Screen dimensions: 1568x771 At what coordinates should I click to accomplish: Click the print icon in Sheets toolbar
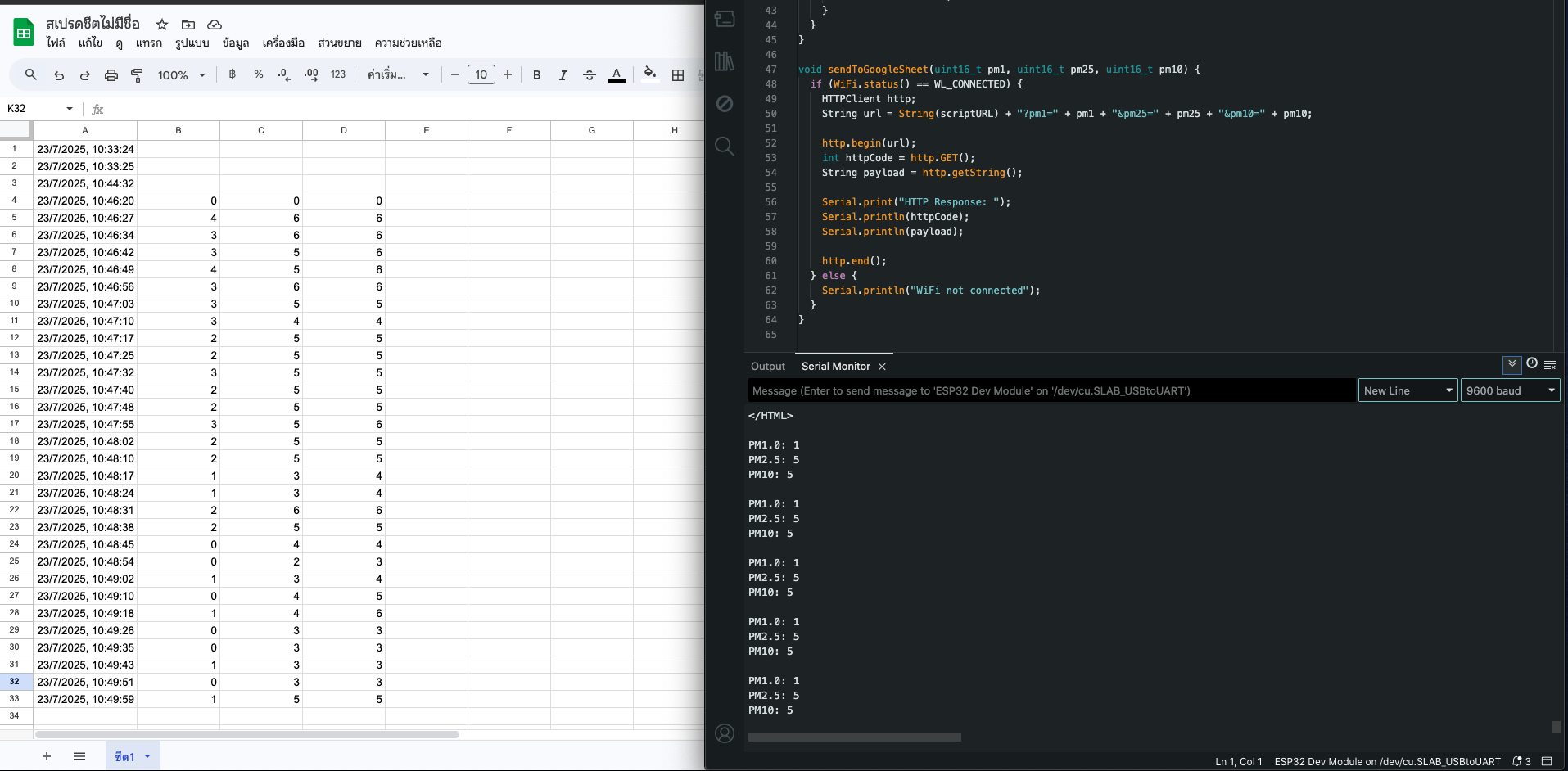tap(111, 75)
